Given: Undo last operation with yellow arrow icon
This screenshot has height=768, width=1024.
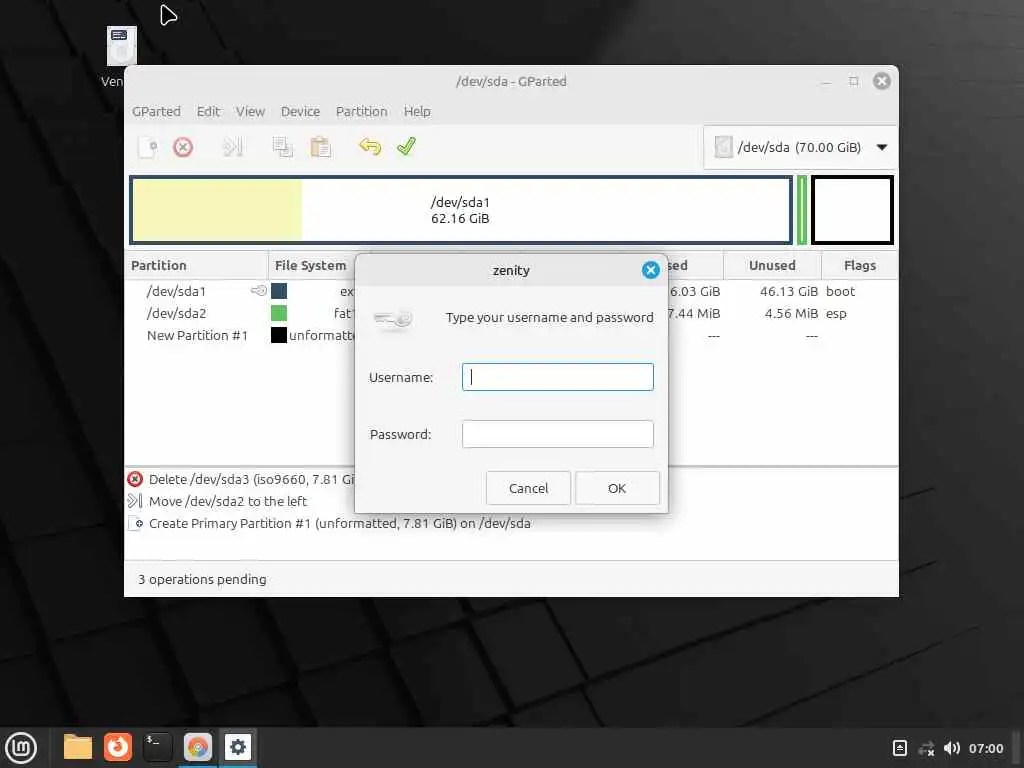Looking at the screenshot, I should pos(370,146).
